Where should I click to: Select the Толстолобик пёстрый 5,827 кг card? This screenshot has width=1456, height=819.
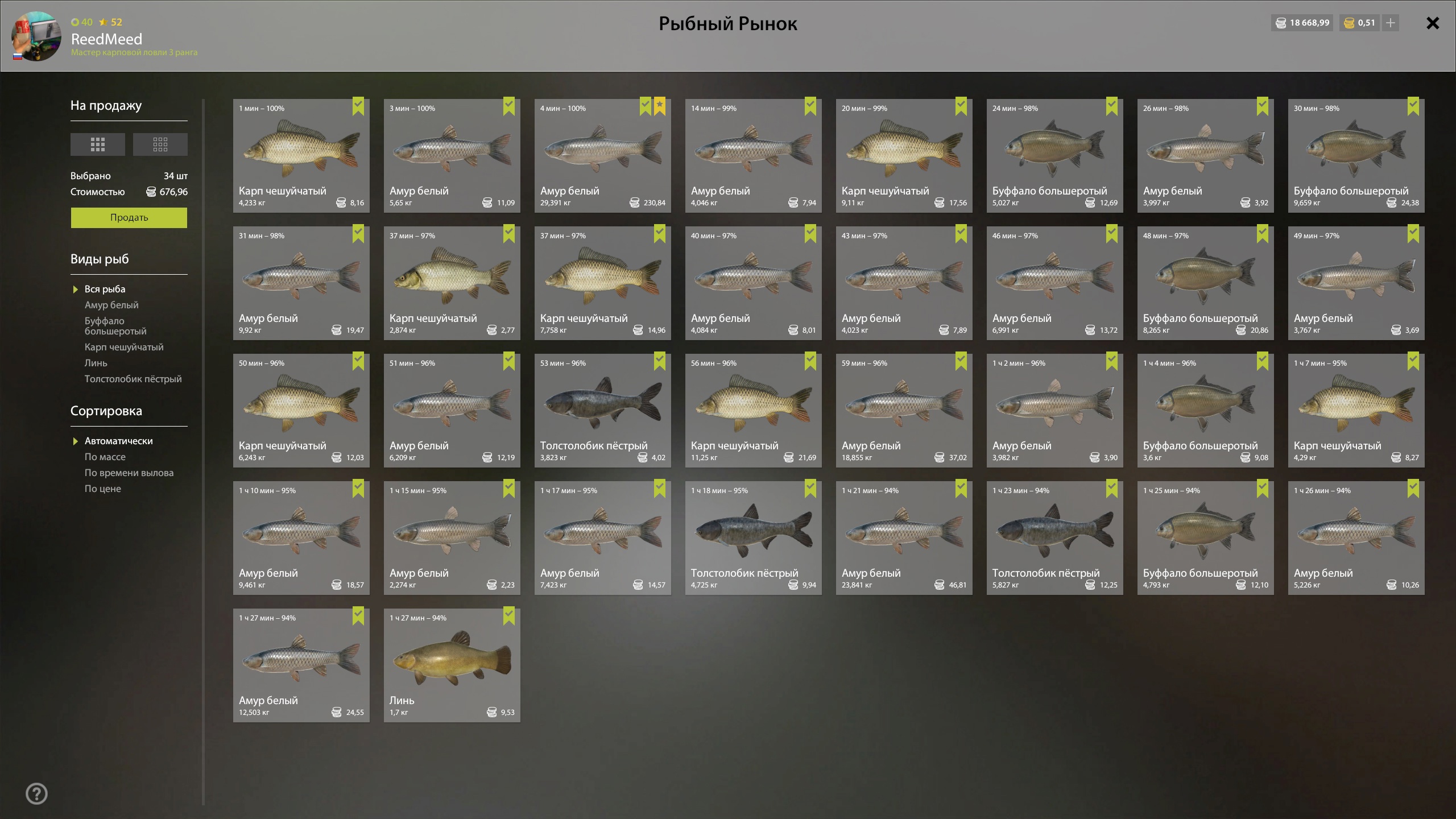[1054, 538]
